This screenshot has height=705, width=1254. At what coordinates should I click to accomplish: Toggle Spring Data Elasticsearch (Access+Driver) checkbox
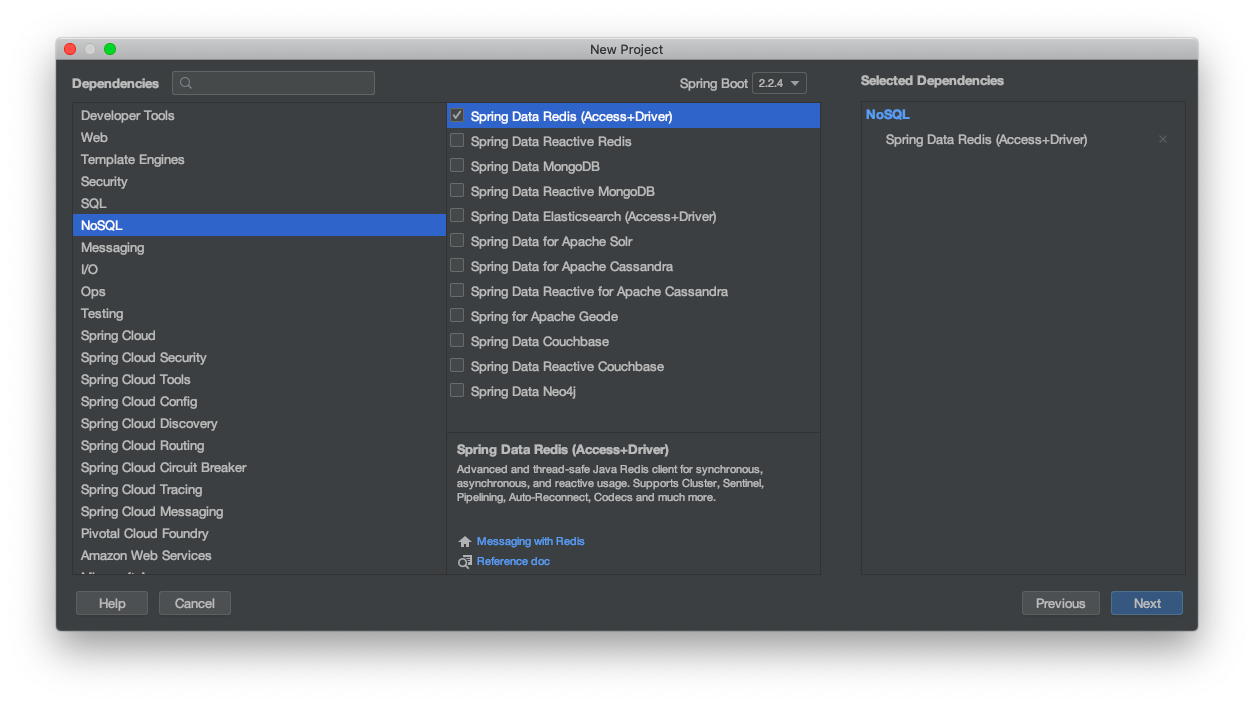pos(457,216)
